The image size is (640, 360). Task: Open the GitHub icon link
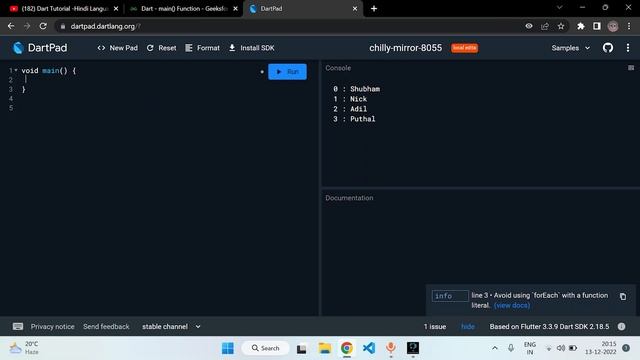pyautogui.click(x=608, y=48)
